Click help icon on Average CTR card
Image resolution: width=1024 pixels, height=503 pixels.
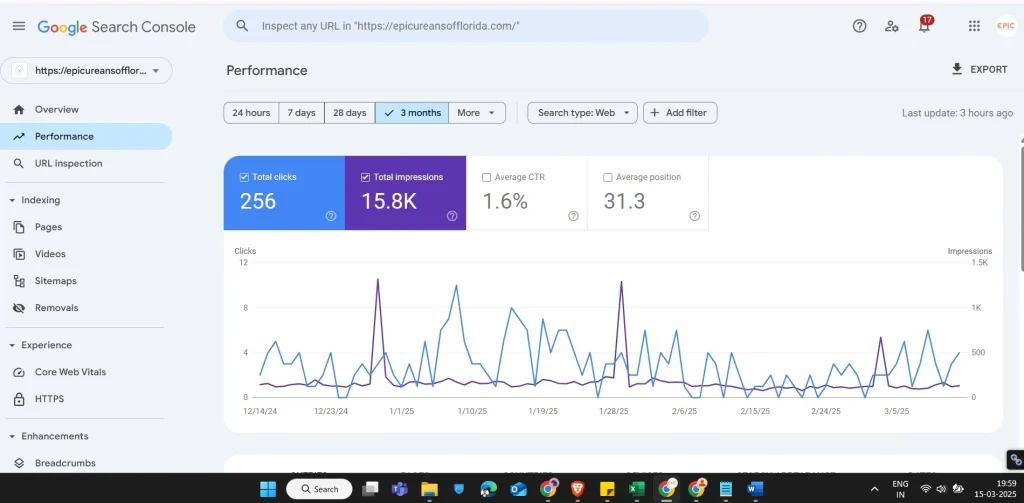click(x=573, y=215)
